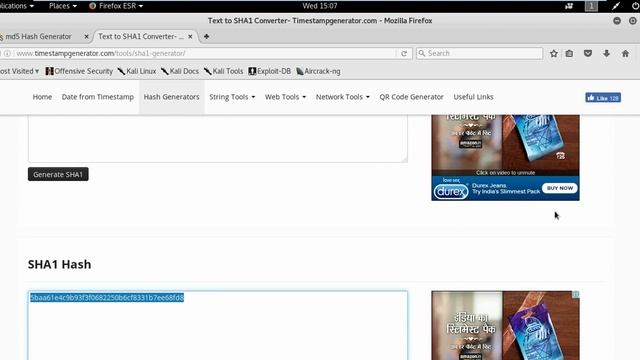Expand the Network Tools dropdown
Viewport: 640px width, 360px height.
pos(342,97)
